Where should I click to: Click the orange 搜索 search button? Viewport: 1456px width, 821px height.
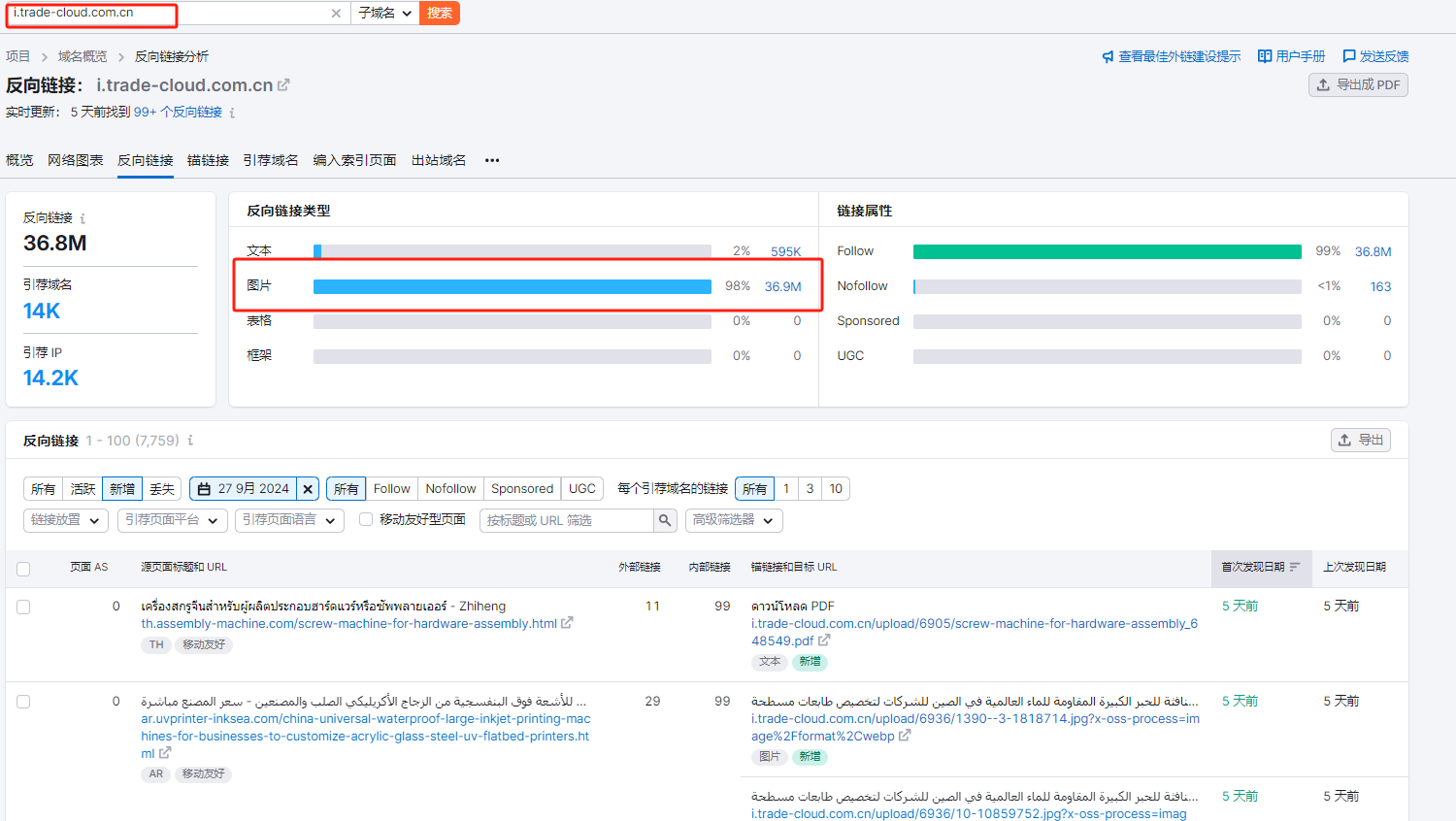[x=439, y=14]
